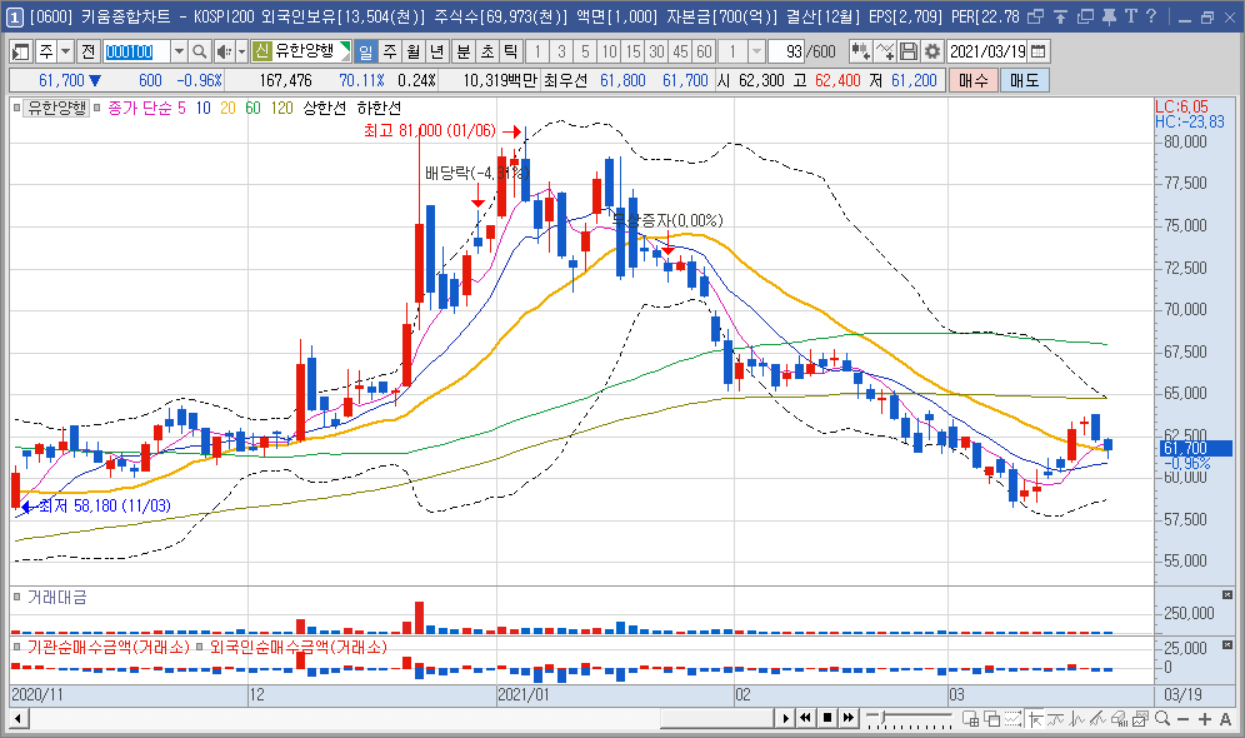The width and height of the screenshot is (1245, 738).
Task: Expand the 주 market type dropdown
Action: [x=65, y=51]
